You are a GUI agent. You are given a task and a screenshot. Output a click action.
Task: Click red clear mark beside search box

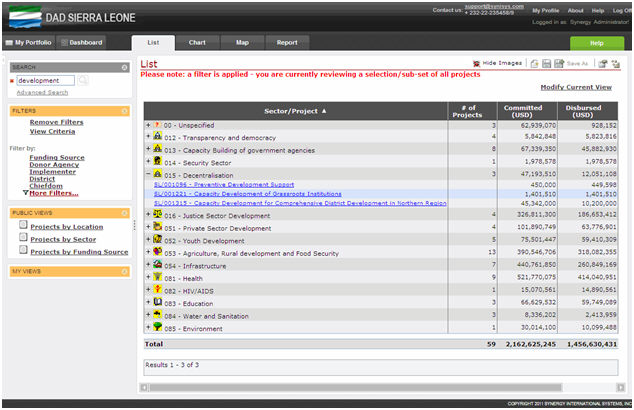[x=12, y=81]
